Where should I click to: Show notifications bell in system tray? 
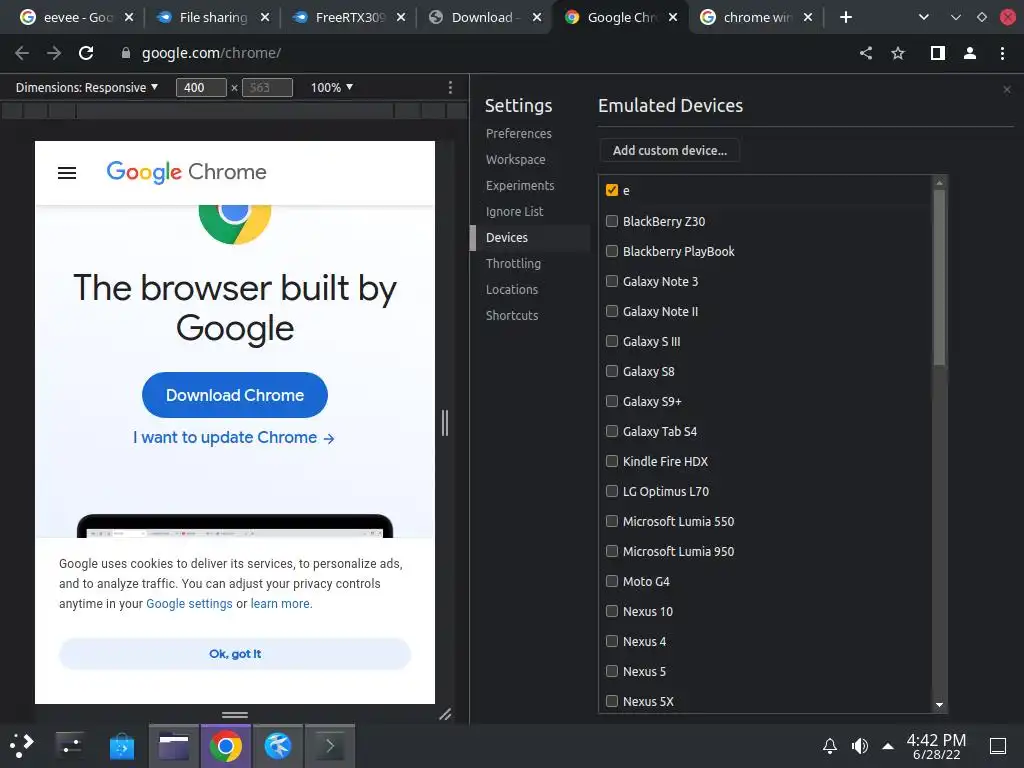(829, 746)
